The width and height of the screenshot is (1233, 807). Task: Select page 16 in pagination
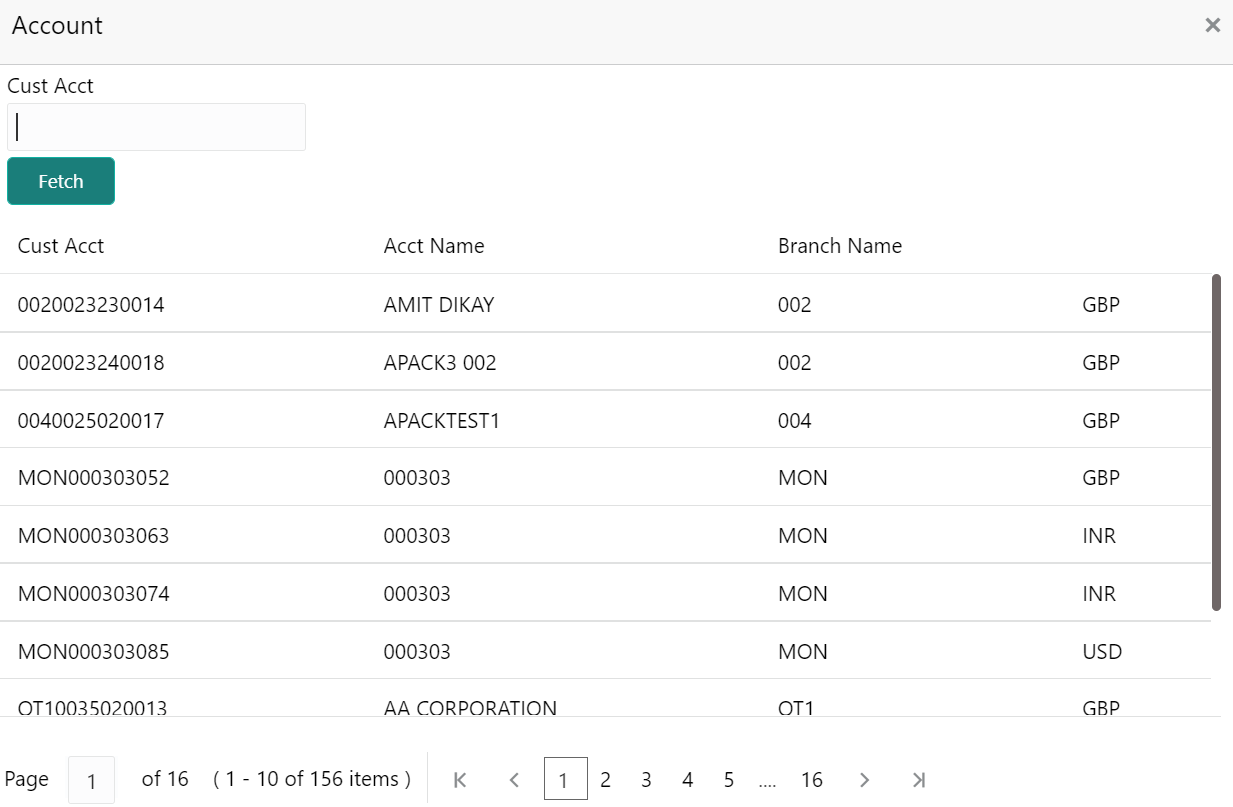(x=812, y=780)
